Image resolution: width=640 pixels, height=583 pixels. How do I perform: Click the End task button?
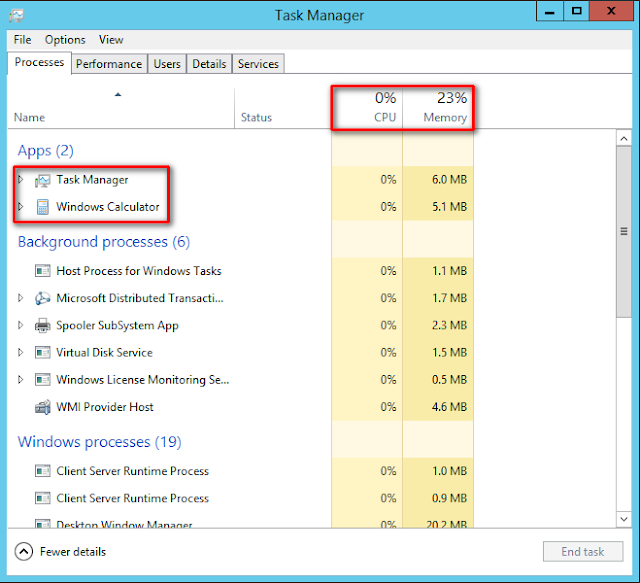582,552
